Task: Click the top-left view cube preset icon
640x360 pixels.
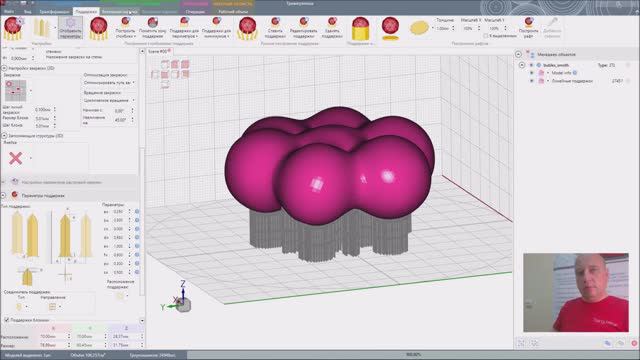Action: click(x=165, y=64)
